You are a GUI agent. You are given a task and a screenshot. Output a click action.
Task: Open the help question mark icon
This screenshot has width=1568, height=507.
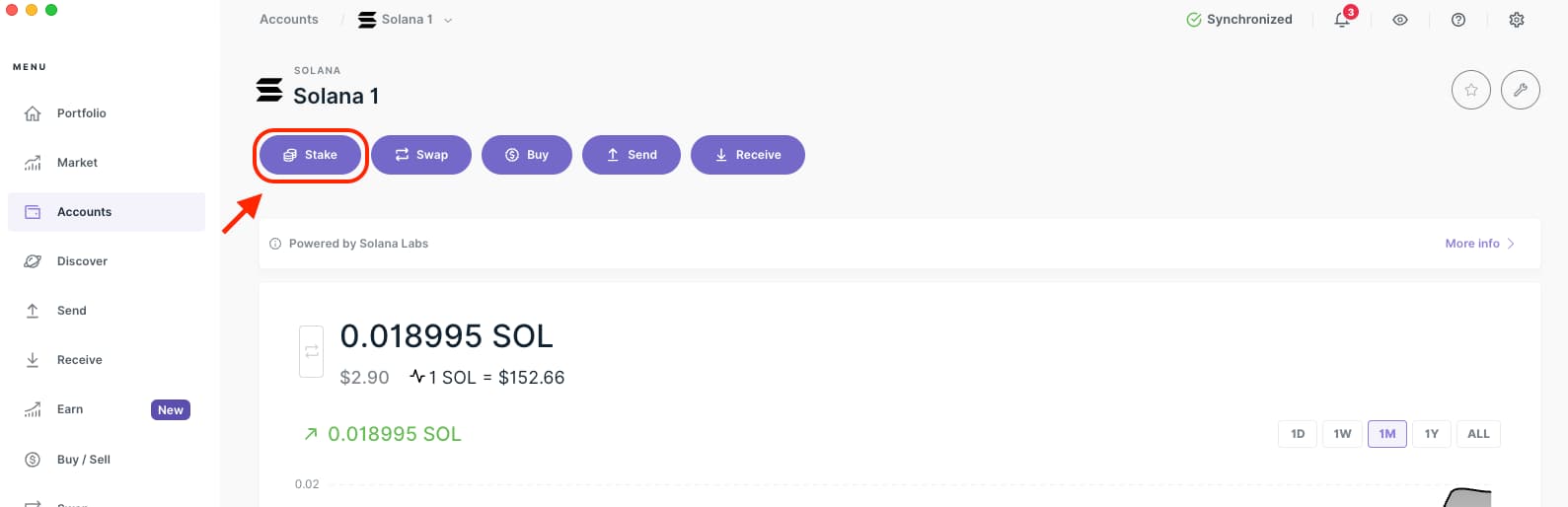tap(1458, 20)
